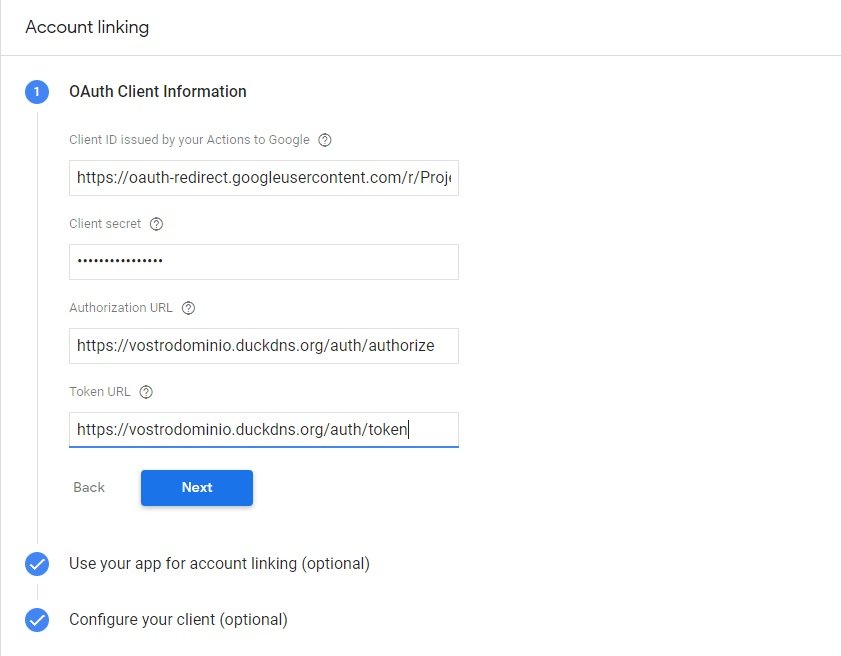The height and width of the screenshot is (656, 841).
Task: Place cursor in Token URL field
Action: click(x=263, y=430)
